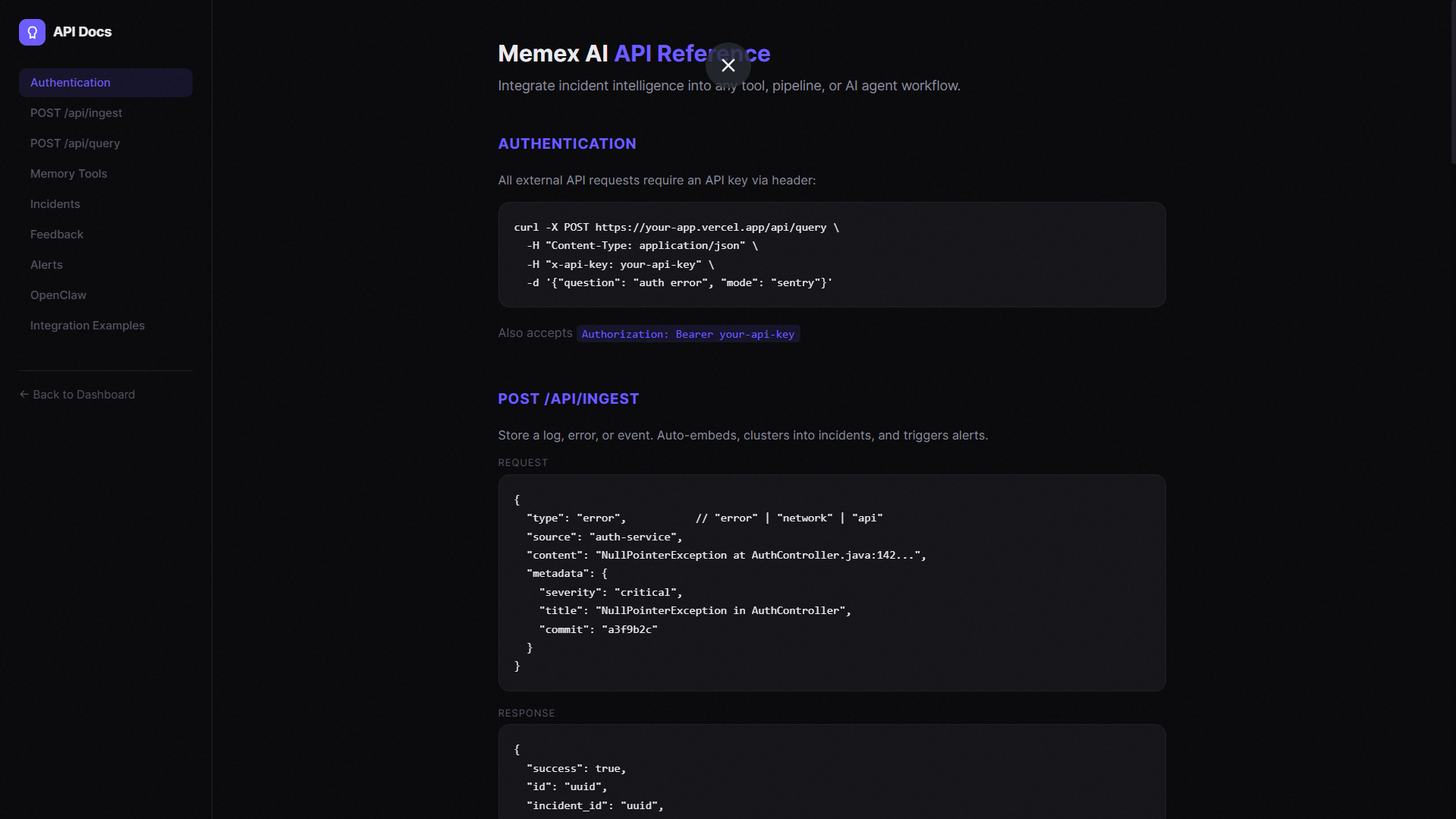Click the 'Store a log, error, or event' description

[x=743, y=436]
